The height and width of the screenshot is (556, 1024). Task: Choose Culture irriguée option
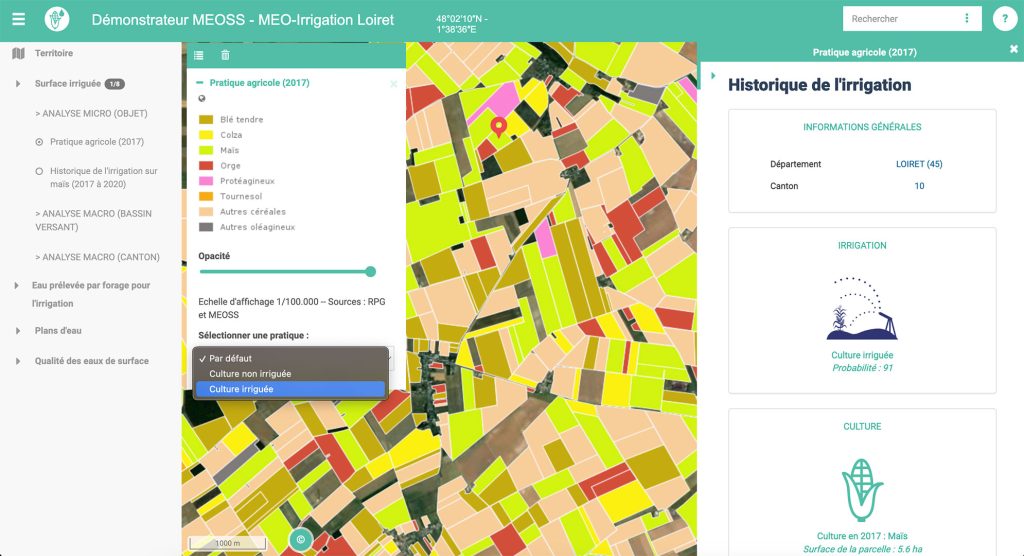(290, 389)
